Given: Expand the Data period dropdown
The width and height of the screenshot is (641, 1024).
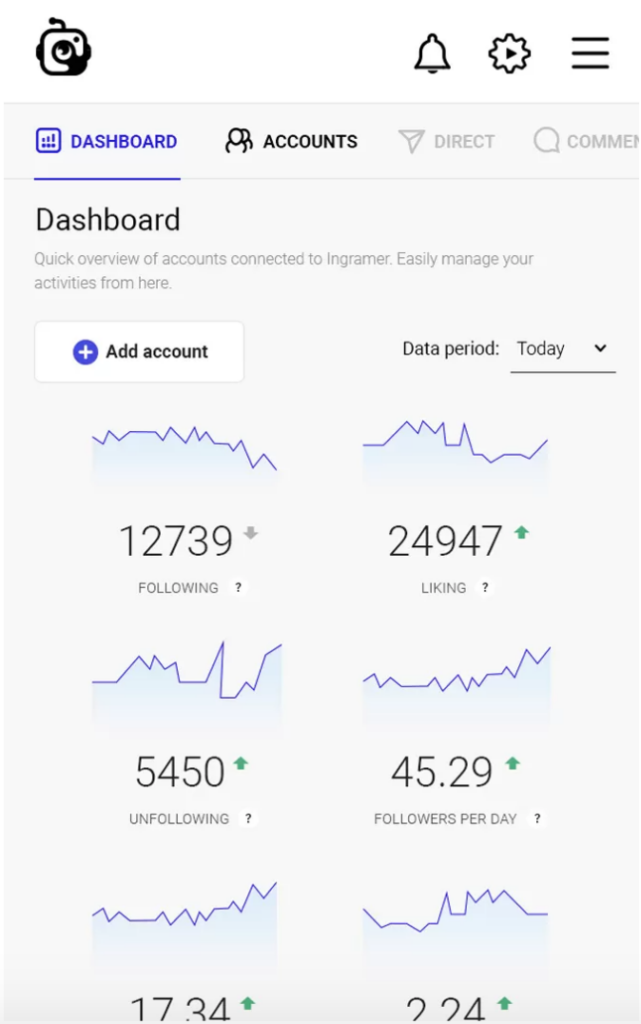Looking at the screenshot, I should click(x=562, y=349).
